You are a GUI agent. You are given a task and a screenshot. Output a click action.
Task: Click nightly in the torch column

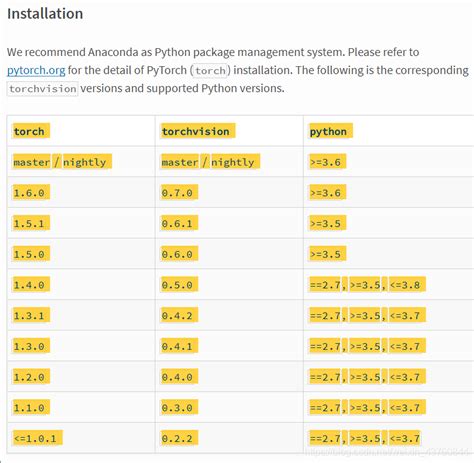point(87,162)
